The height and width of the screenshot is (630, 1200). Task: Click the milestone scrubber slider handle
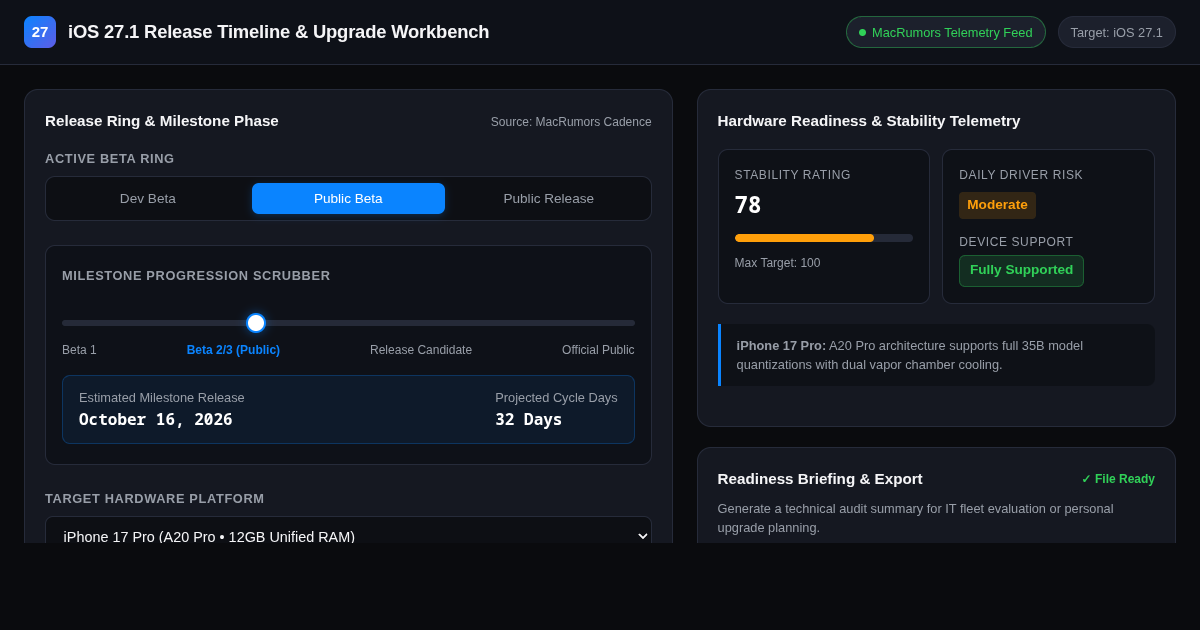256,323
